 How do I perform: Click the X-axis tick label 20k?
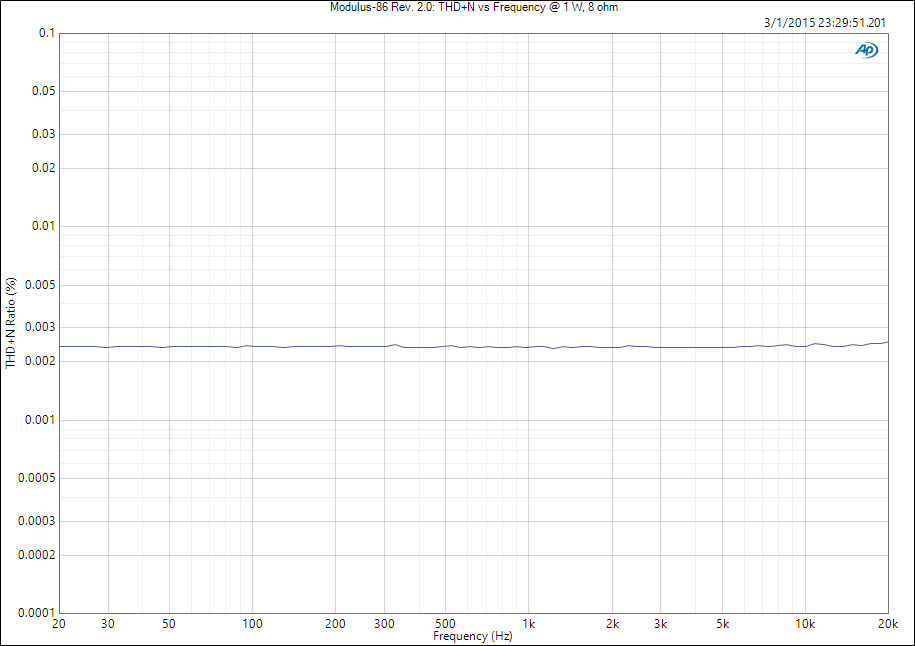tap(888, 624)
